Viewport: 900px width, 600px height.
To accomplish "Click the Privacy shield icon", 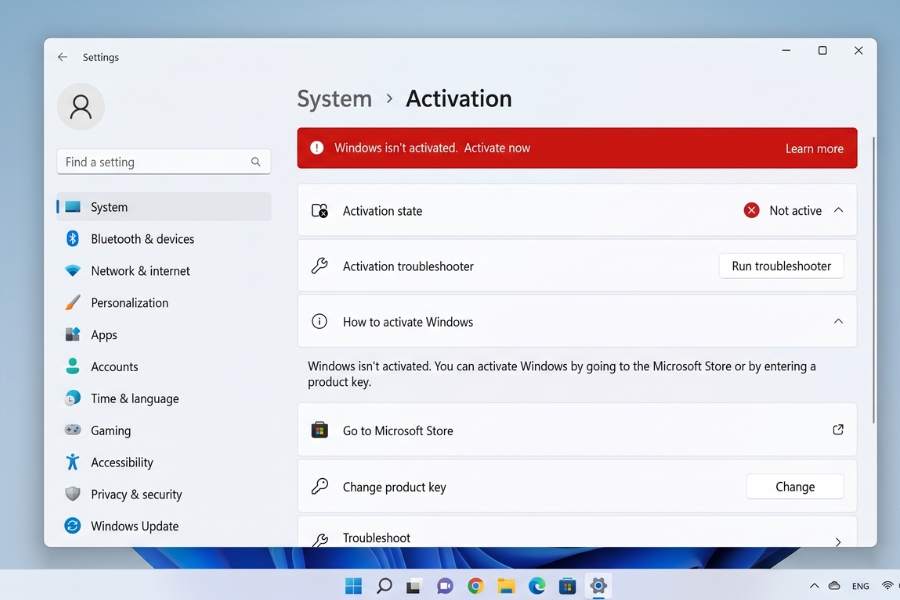I will click(72, 494).
